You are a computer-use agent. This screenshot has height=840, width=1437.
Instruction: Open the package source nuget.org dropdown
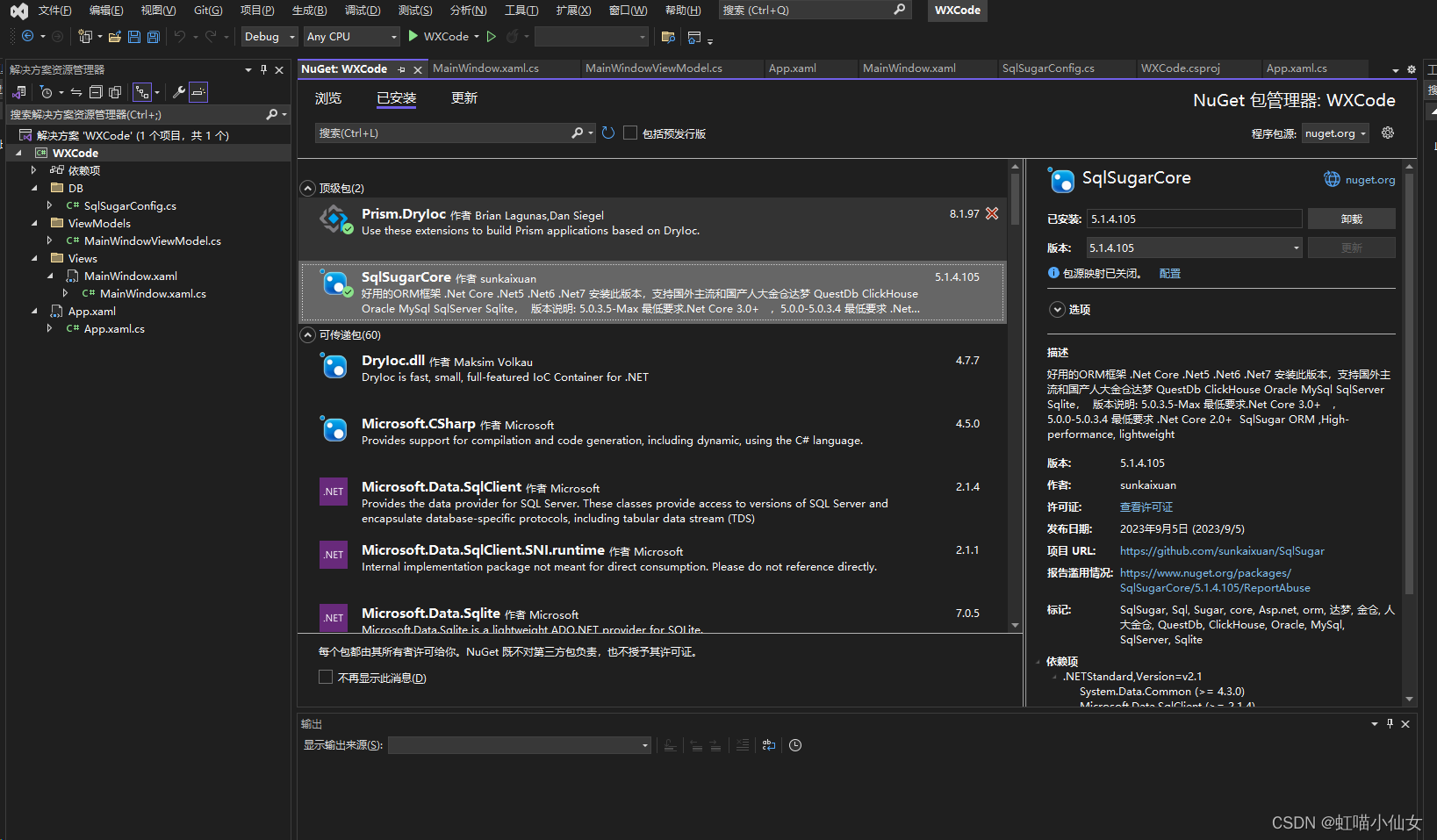[1335, 133]
